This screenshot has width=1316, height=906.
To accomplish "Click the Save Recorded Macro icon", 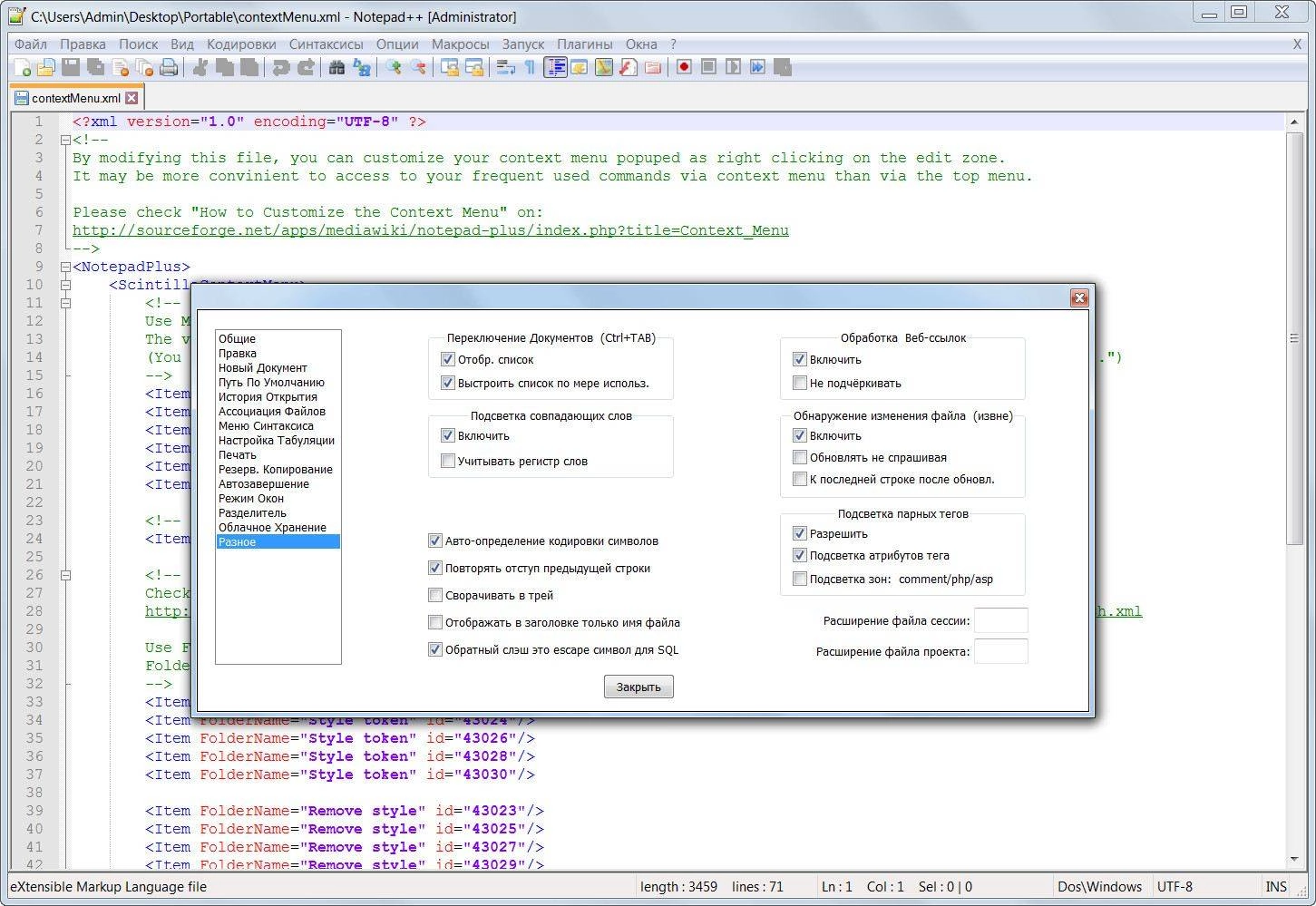I will (782, 67).
